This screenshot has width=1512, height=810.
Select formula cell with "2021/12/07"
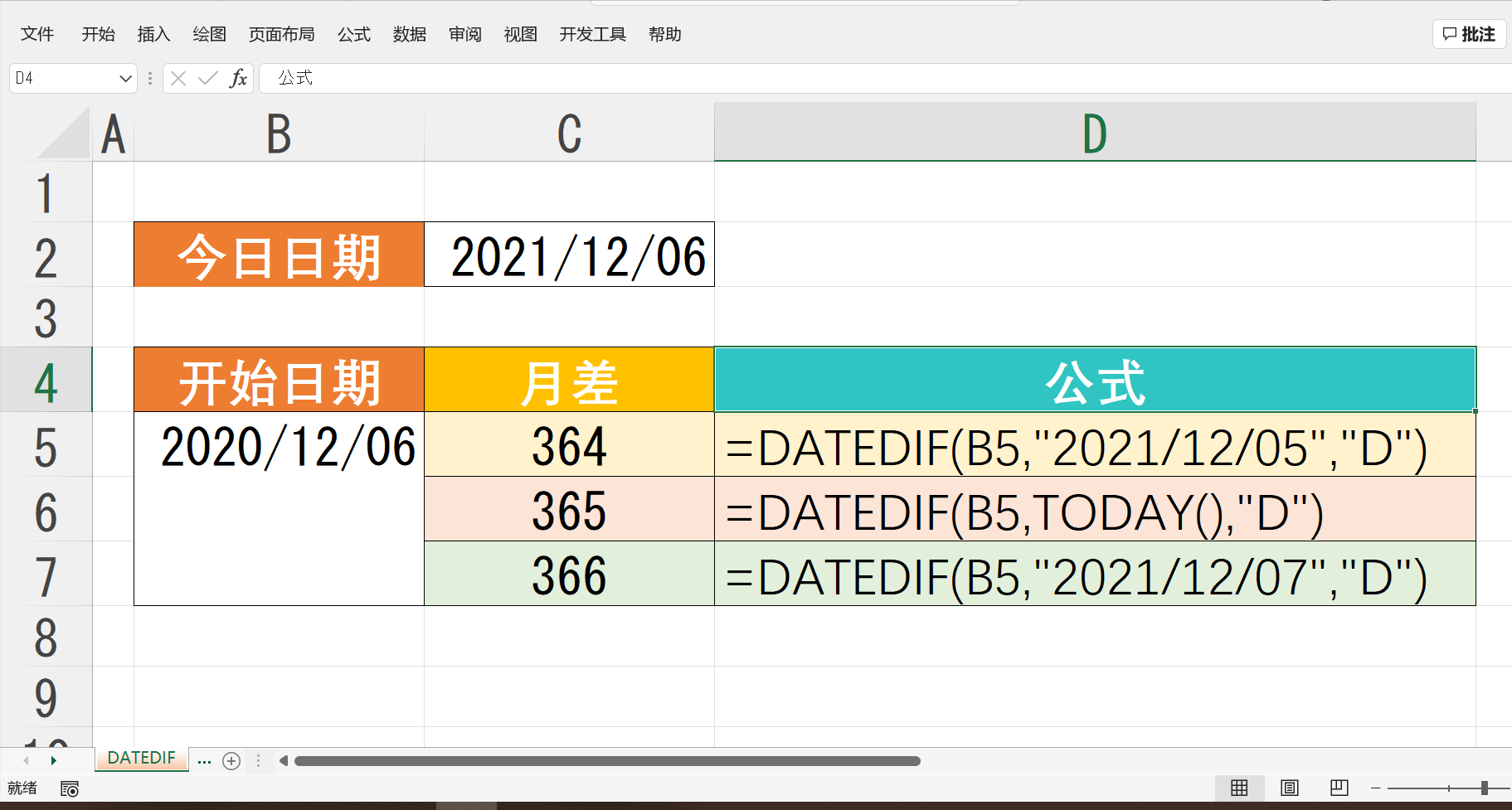(1095, 574)
